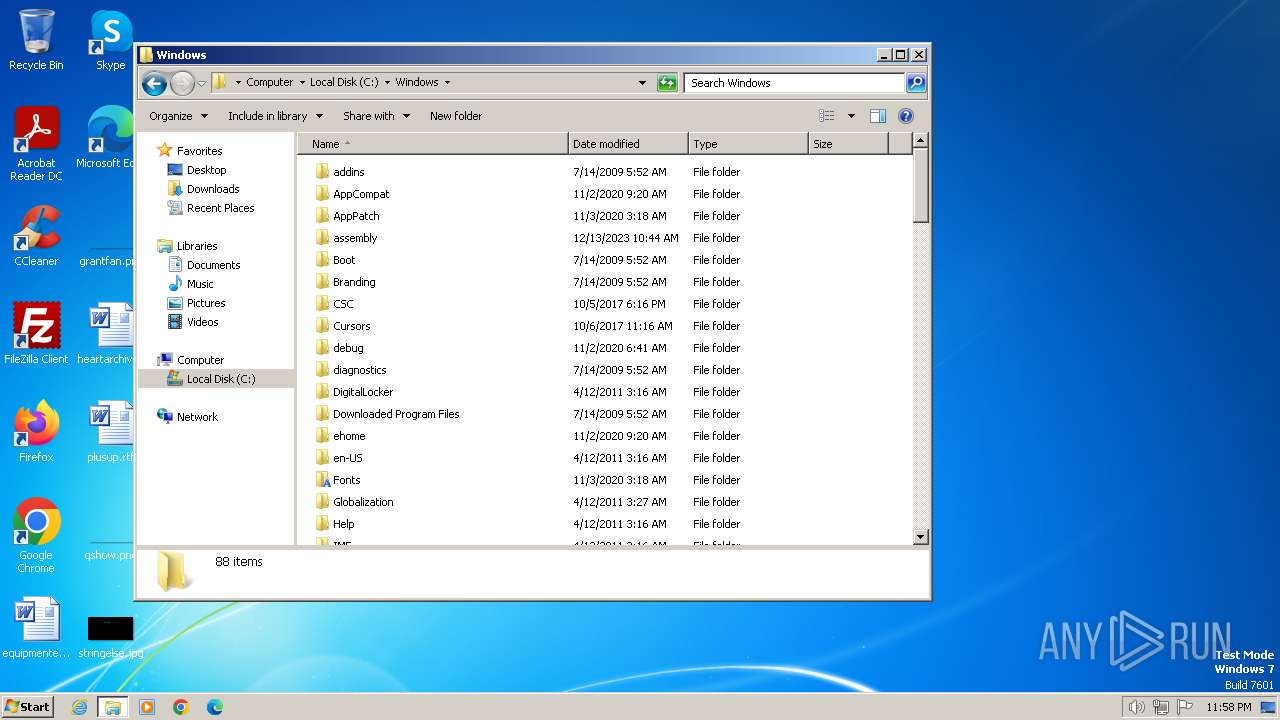Click into the Search Windows field
The width and height of the screenshot is (1280, 720).
pos(795,83)
